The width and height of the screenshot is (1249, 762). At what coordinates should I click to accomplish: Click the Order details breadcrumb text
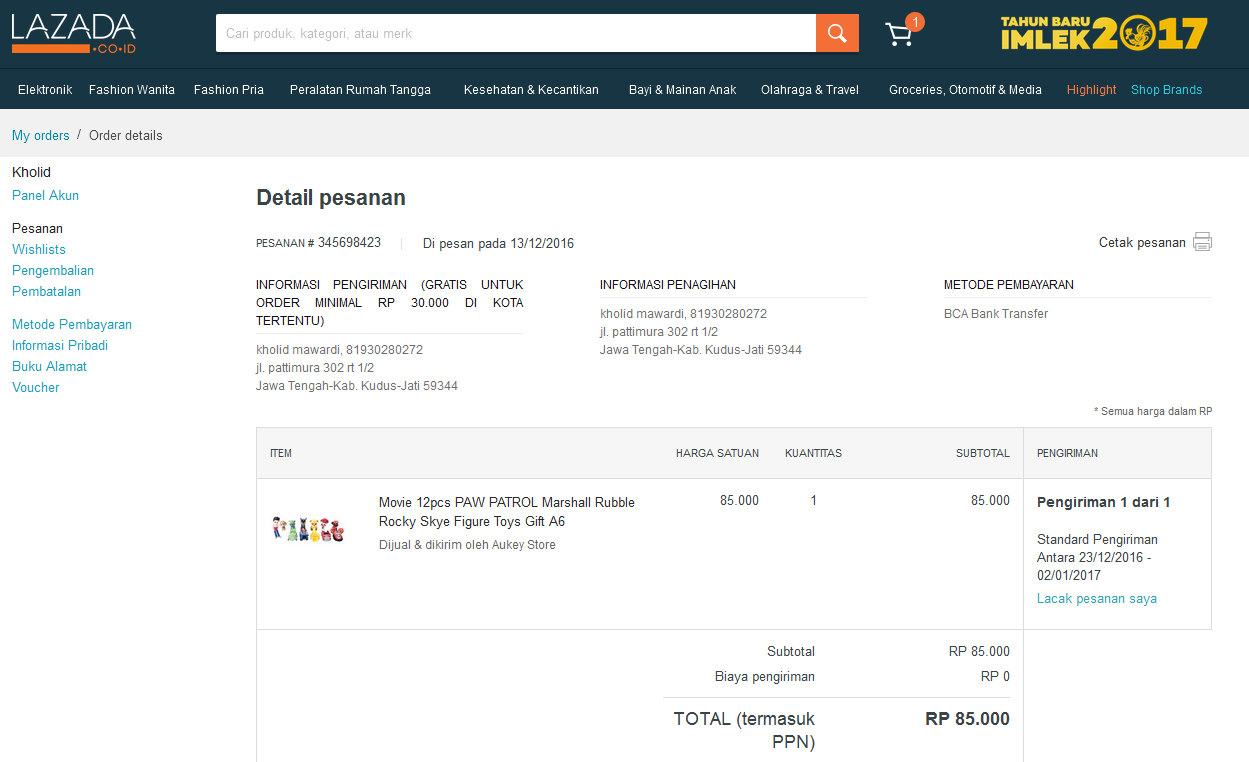126,135
